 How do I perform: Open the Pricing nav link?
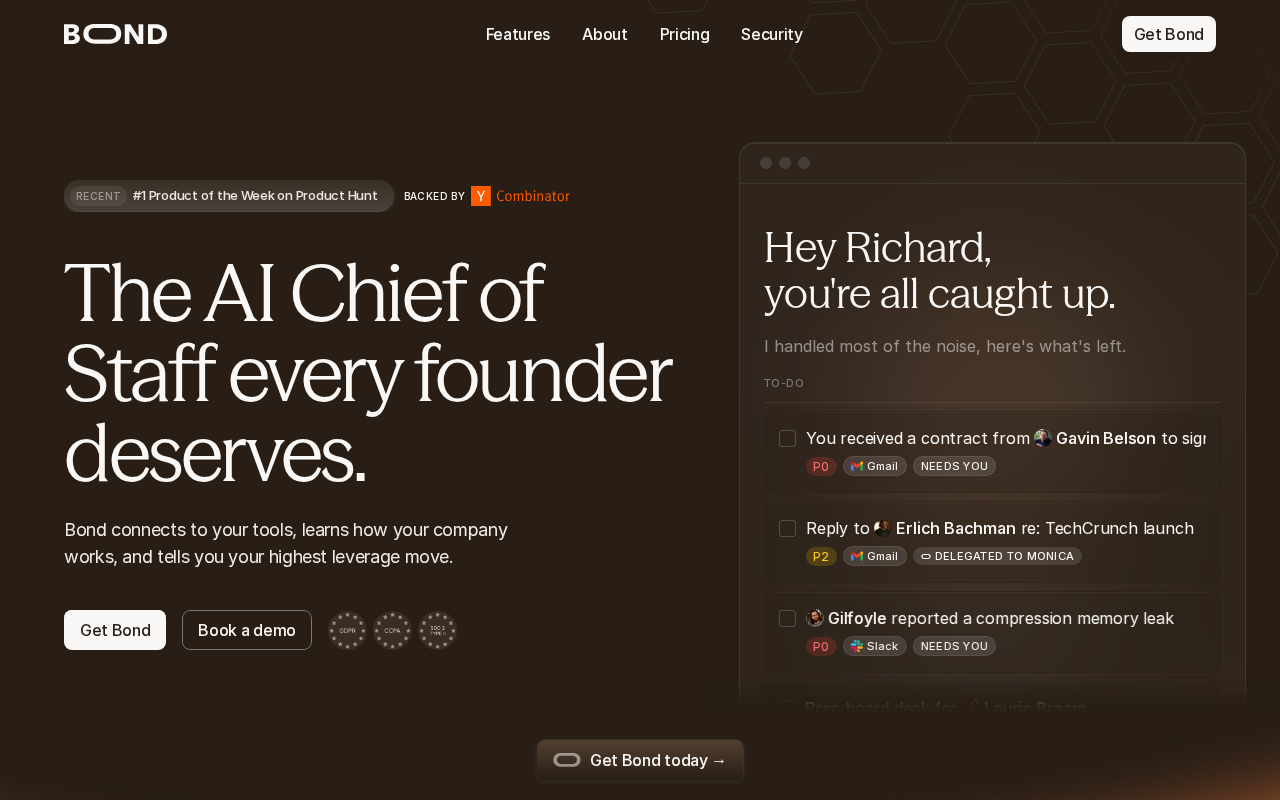click(685, 34)
